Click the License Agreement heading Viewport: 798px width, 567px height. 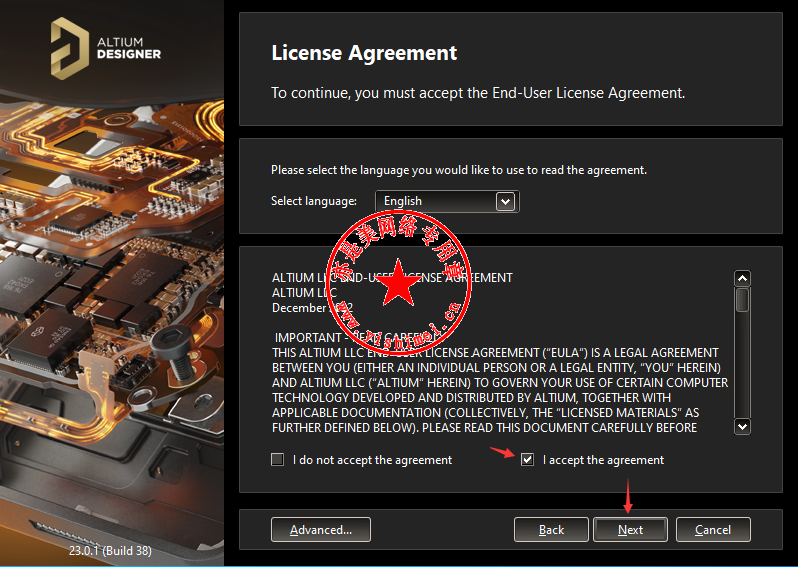tap(364, 53)
